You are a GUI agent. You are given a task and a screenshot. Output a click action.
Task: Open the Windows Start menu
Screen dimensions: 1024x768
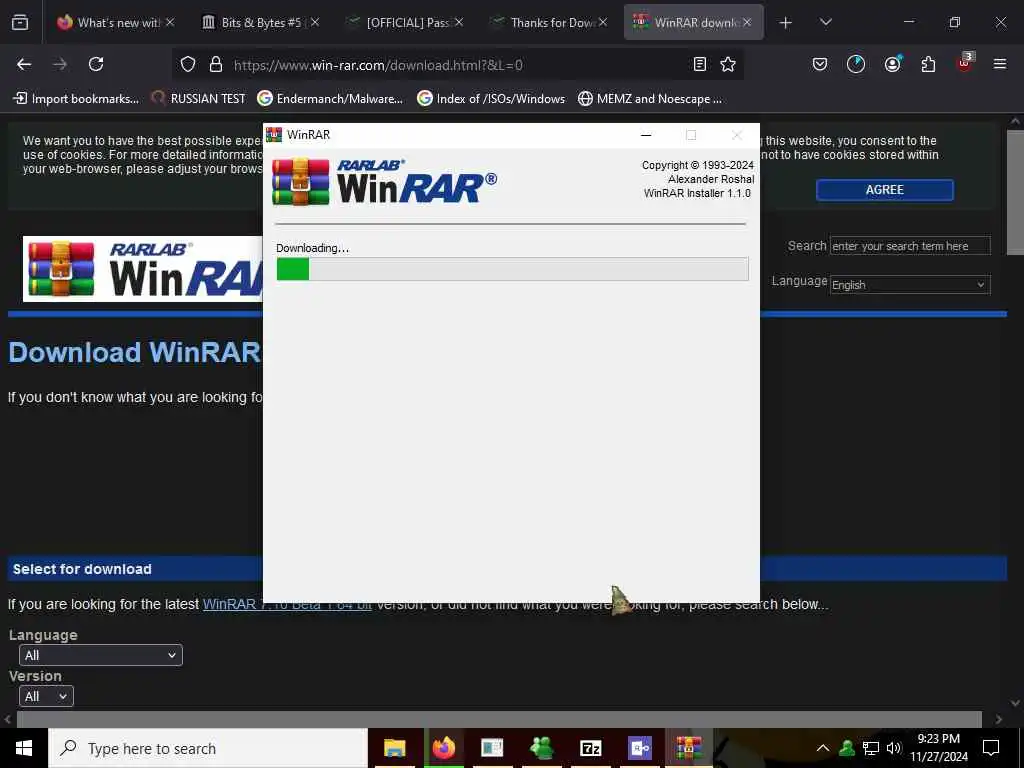pyautogui.click(x=24, y=748)
